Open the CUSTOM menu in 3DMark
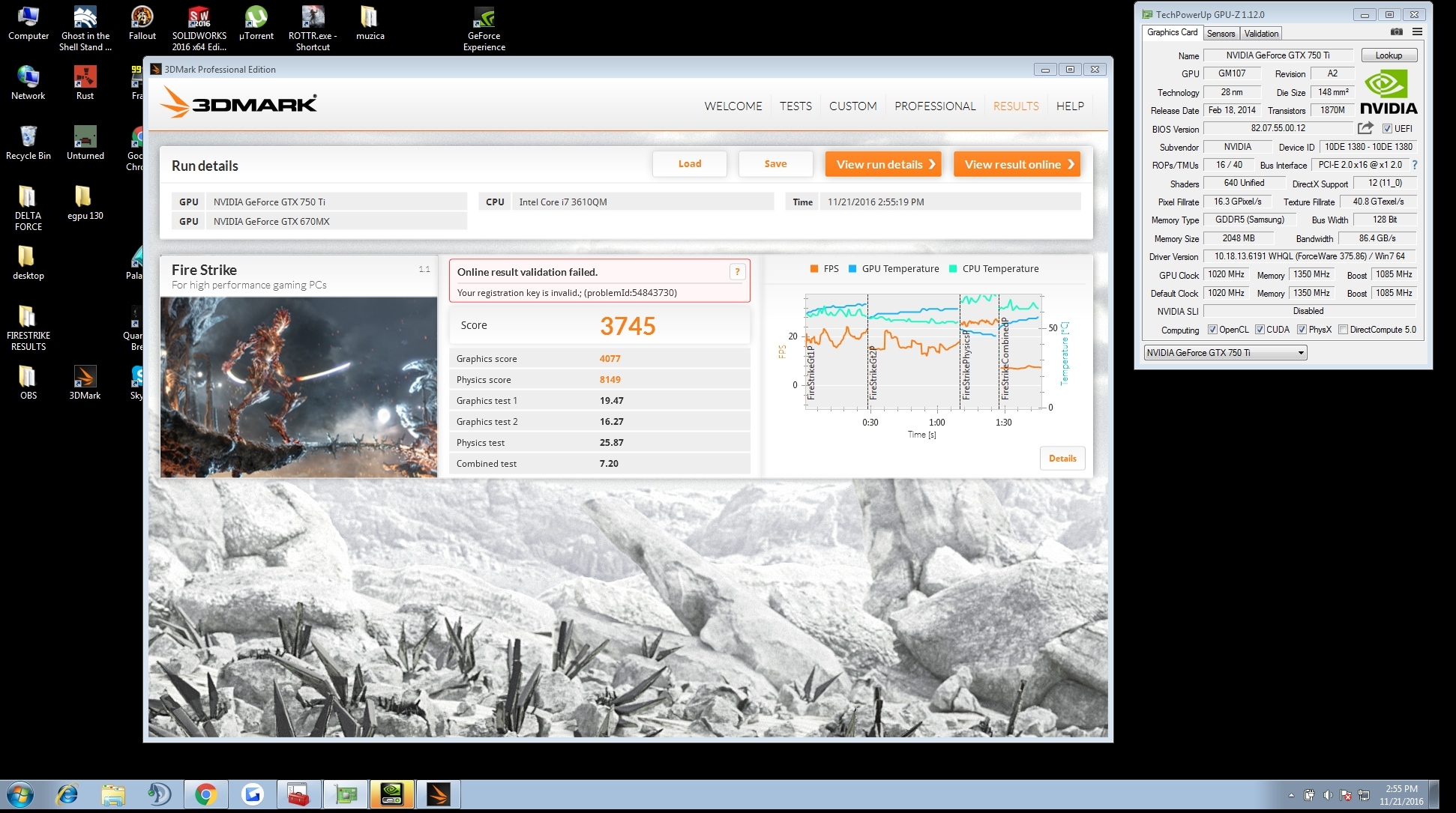Viewport: 1456px width, 813px height. (852, 106)
